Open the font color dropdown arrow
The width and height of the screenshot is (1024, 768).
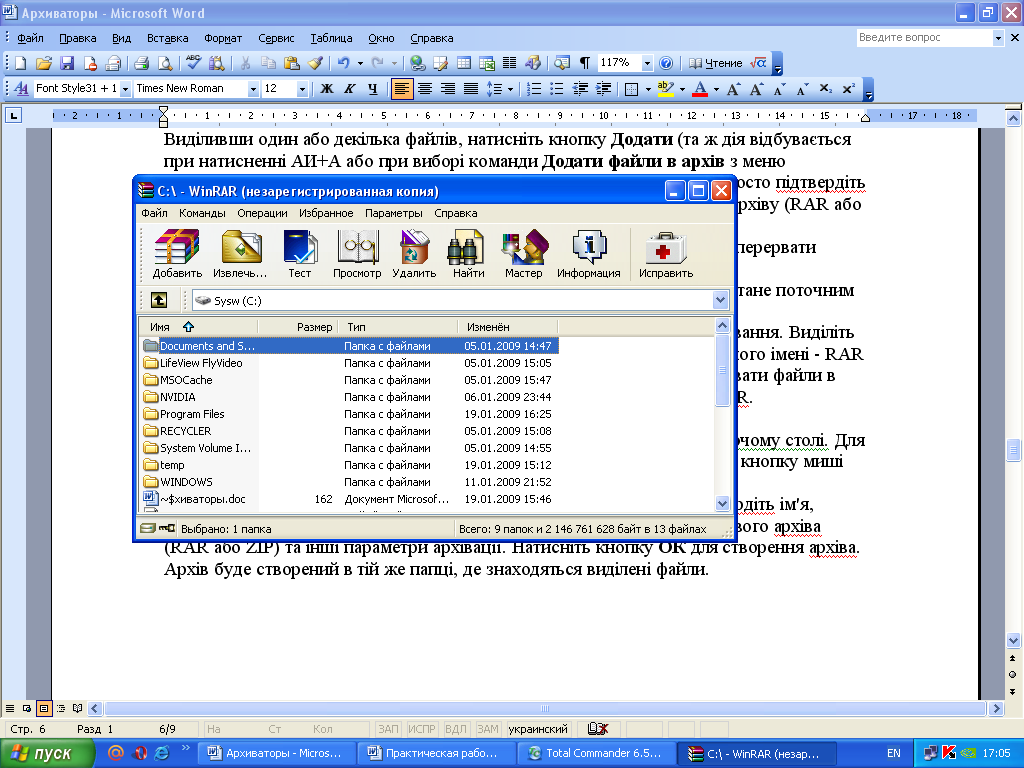pos(716,89)
